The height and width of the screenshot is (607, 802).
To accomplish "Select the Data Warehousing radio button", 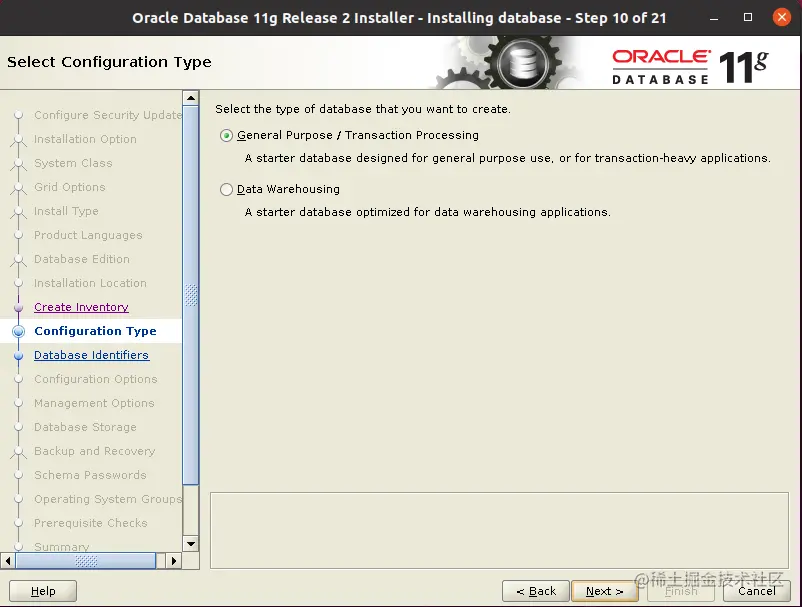I will point(227,190).
